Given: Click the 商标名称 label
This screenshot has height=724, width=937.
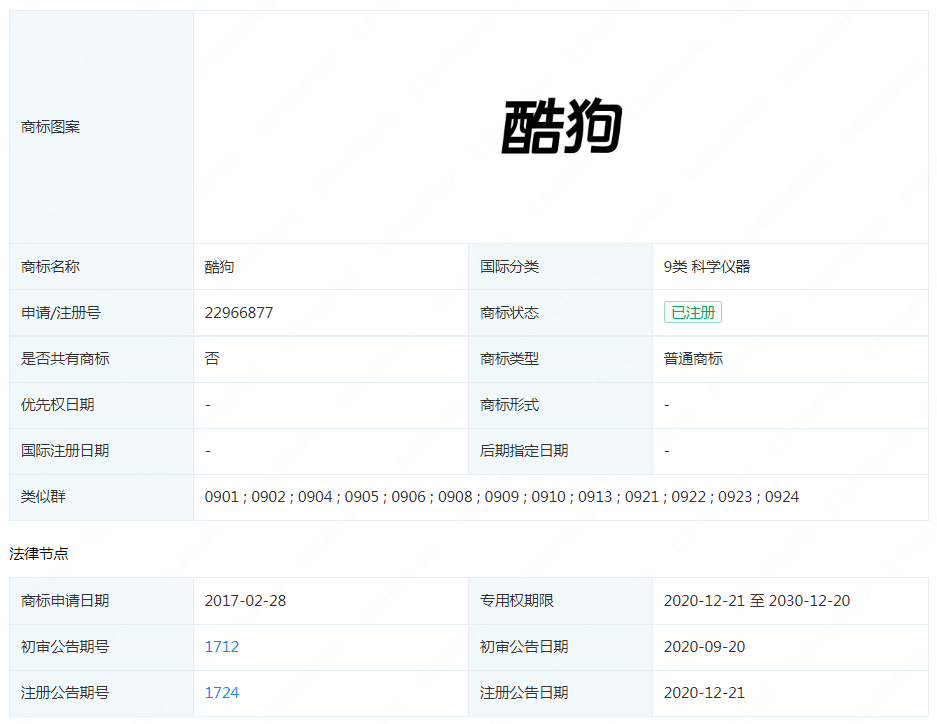Looking at the screenshot, I should 50,266.
